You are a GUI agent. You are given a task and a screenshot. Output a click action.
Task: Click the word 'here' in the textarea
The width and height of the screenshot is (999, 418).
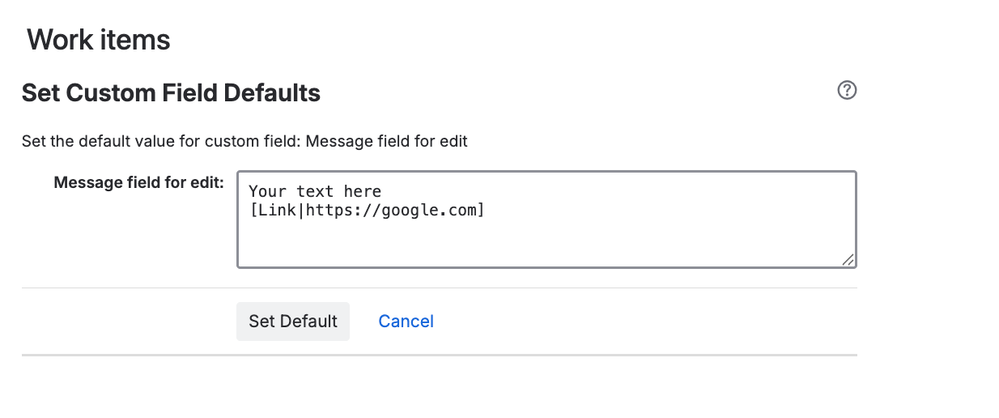[363, 191]
